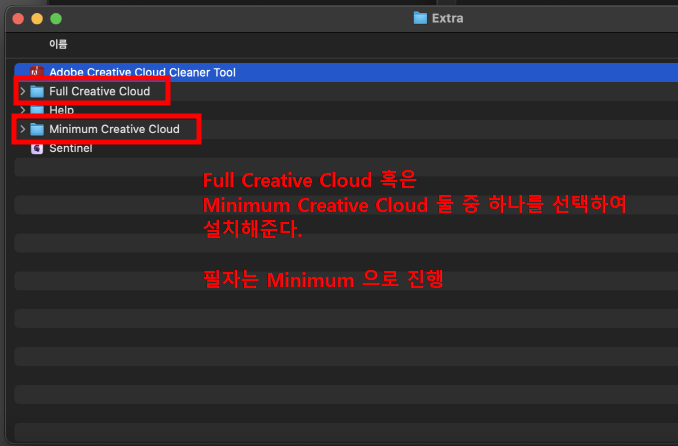Select the Sentinel row text
Viewport: 678px width, 446px height.
click(x=70, y=148)
